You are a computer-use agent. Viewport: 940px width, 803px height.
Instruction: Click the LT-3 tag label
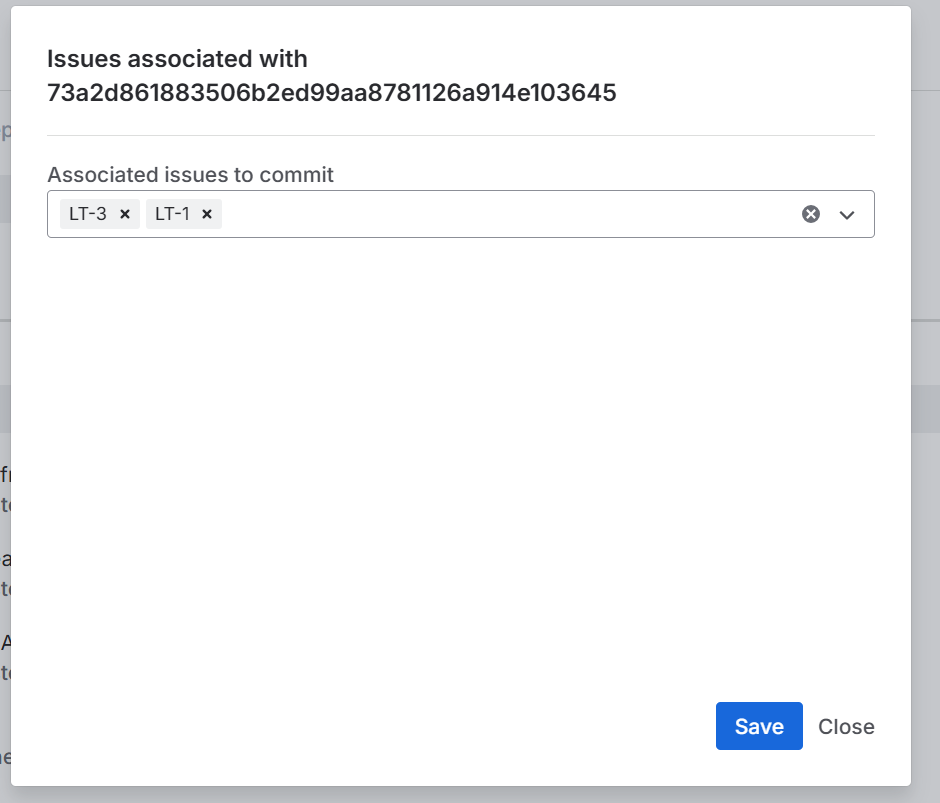(x=88, y=214)
